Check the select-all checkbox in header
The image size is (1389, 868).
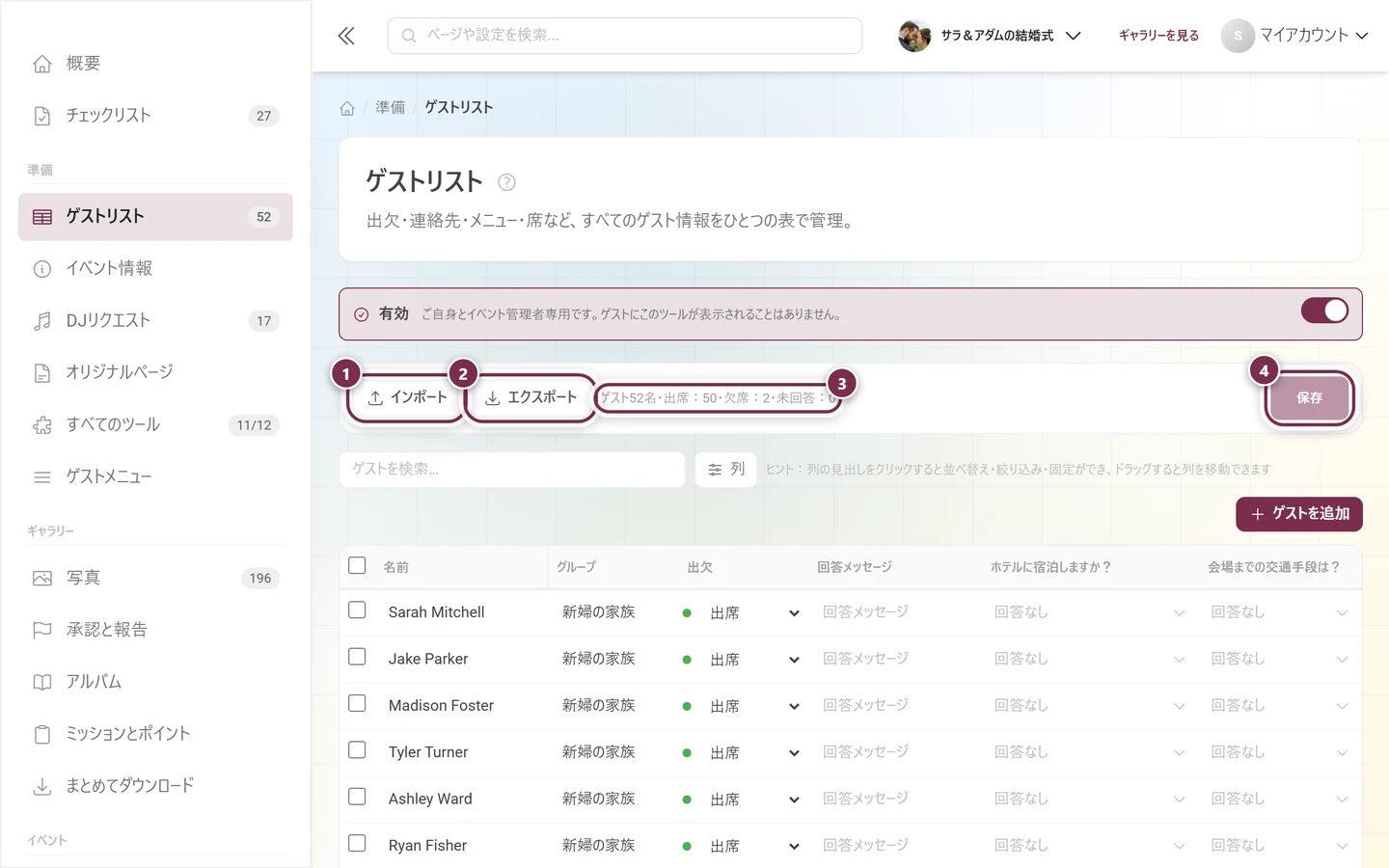[357, 565]
